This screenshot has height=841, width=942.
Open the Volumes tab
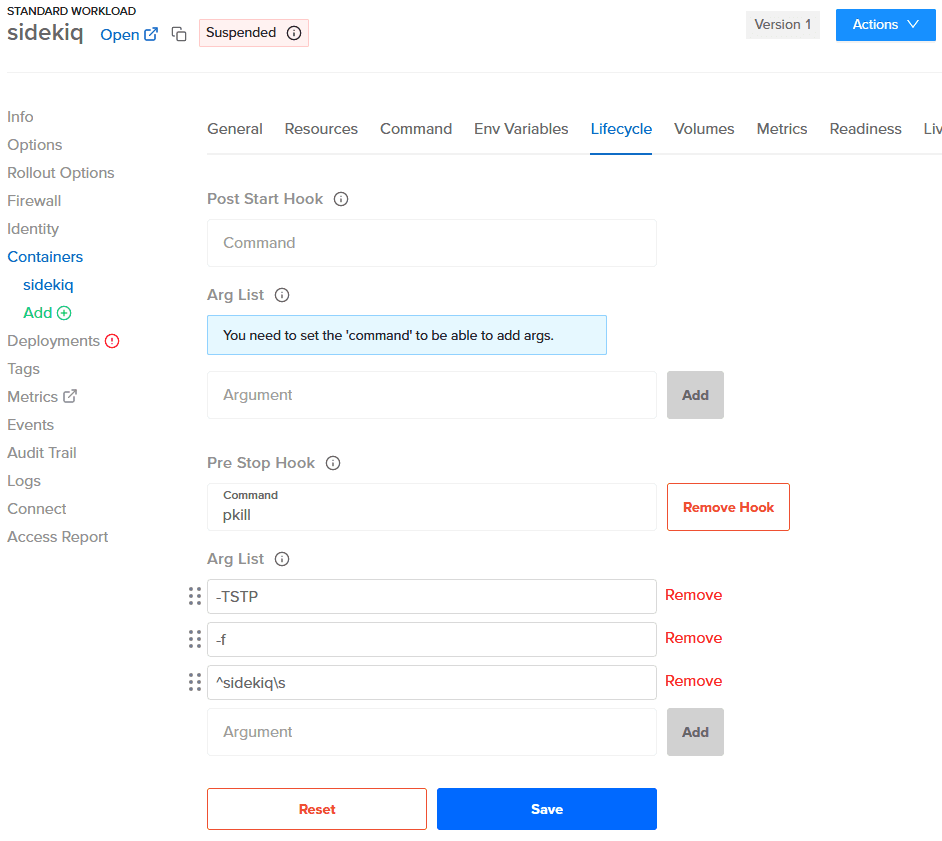(704, 129)
